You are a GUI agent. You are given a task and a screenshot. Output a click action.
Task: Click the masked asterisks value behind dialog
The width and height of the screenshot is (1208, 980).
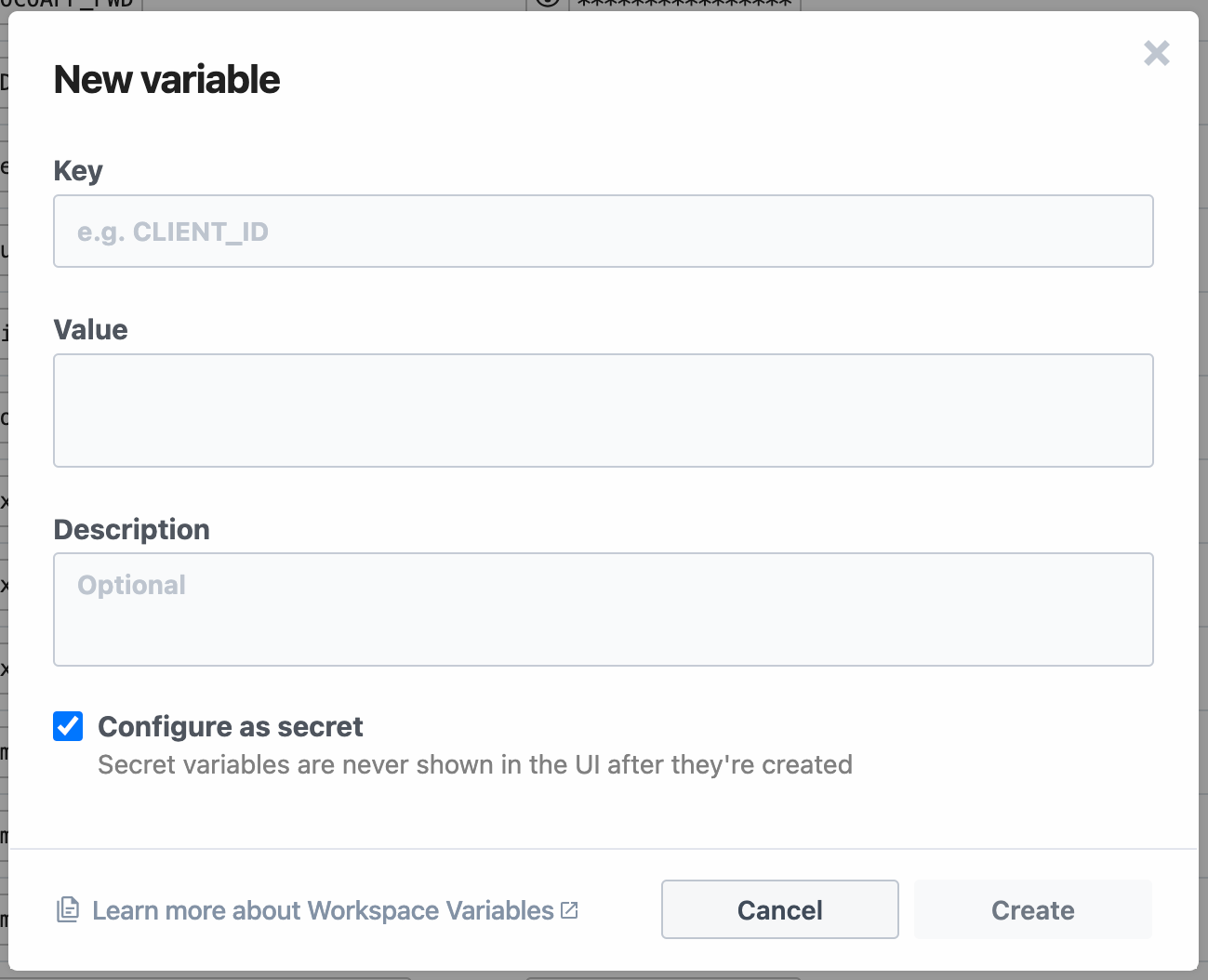pos(684,4)
